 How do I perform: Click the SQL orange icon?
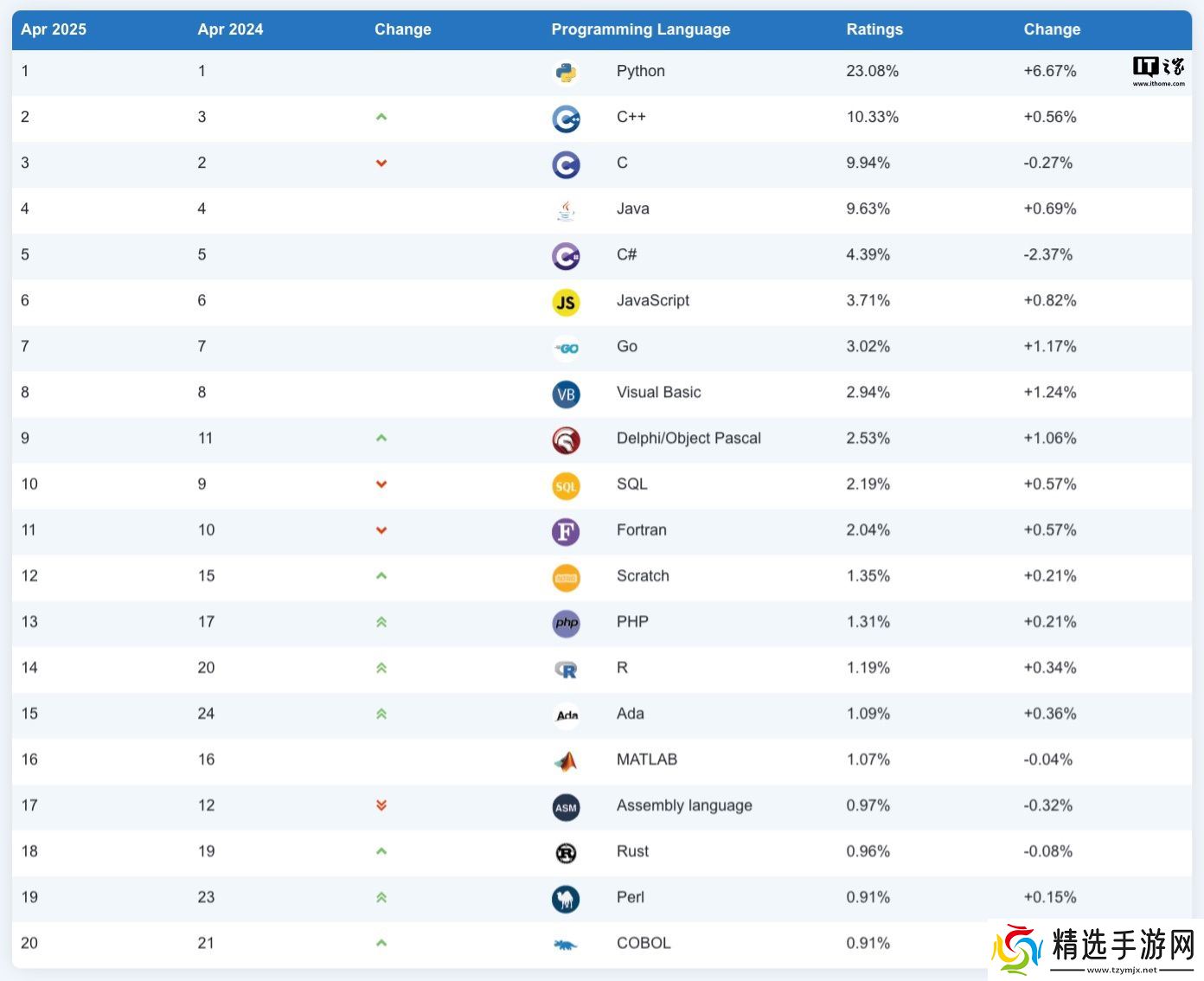(x=566, y=485)
